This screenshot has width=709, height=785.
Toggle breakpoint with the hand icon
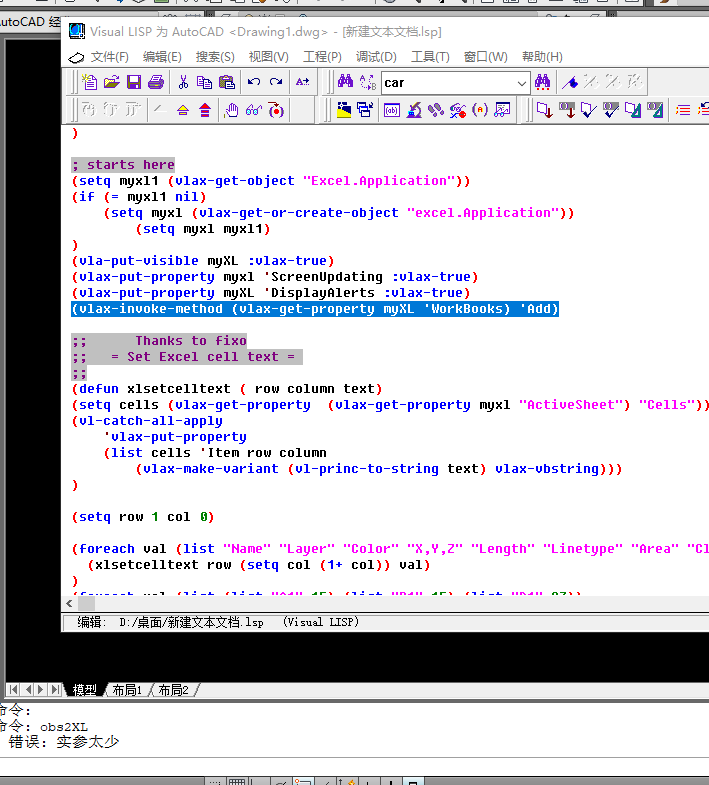tap(232, 110)
